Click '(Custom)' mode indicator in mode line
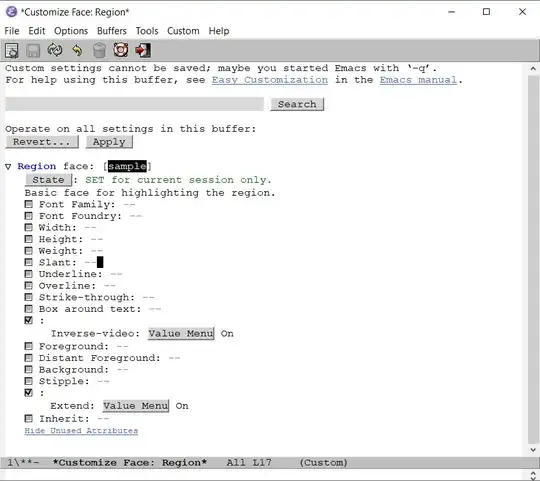The height and width of the screenshot is (481, 540). click(x=323, y=462)
